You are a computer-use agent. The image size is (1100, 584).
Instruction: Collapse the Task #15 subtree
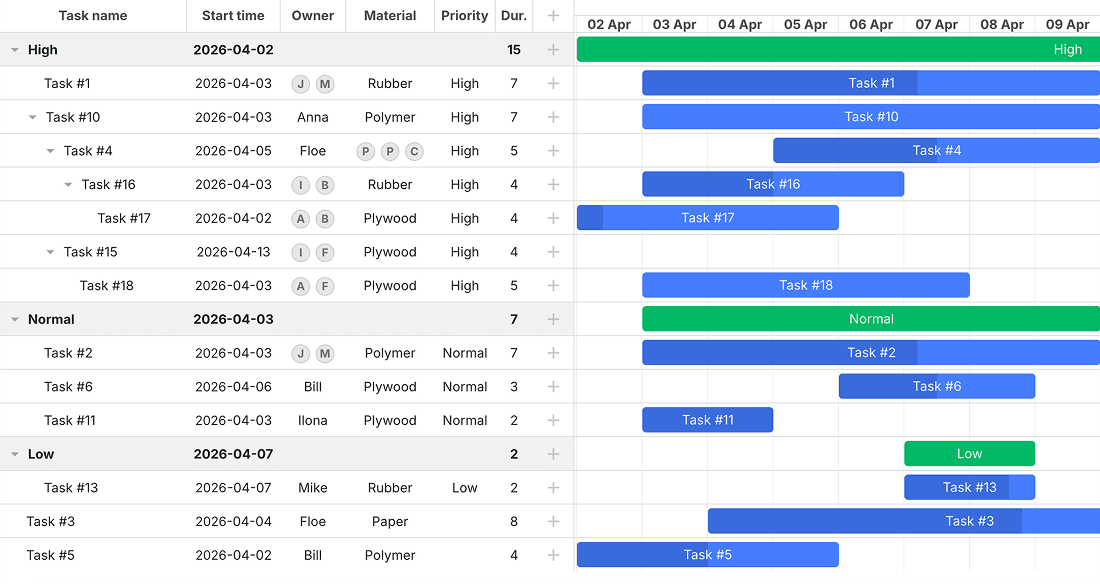[51, 252]
